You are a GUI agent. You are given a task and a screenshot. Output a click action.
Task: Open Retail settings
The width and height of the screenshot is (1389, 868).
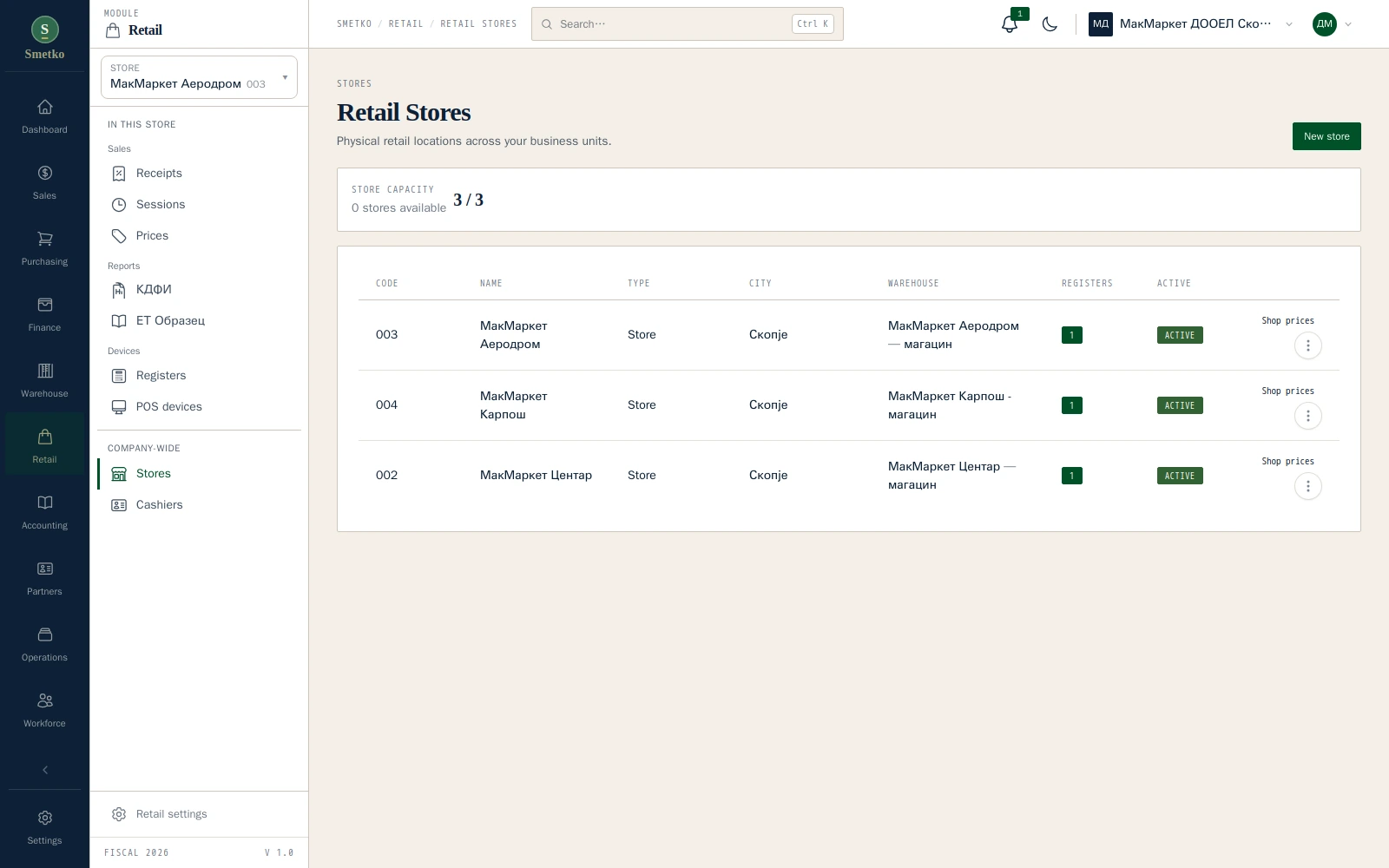[x=199, y=814]
